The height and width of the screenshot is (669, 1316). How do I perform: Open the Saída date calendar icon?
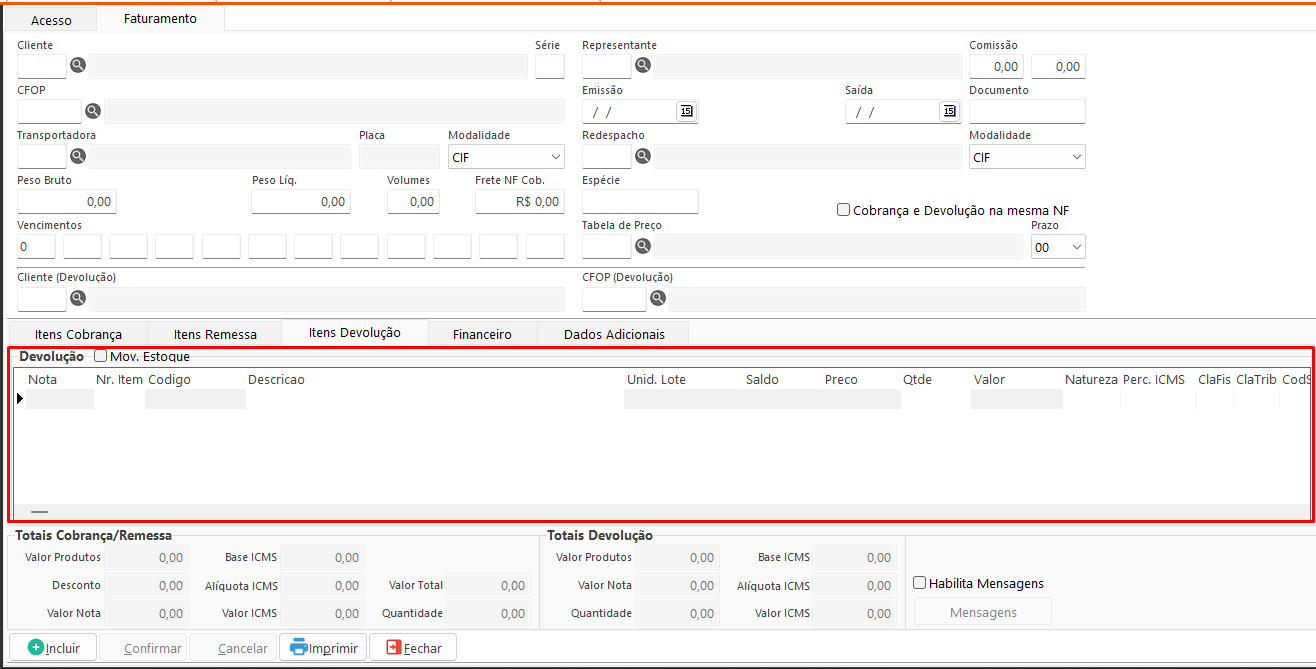point(949,111)
